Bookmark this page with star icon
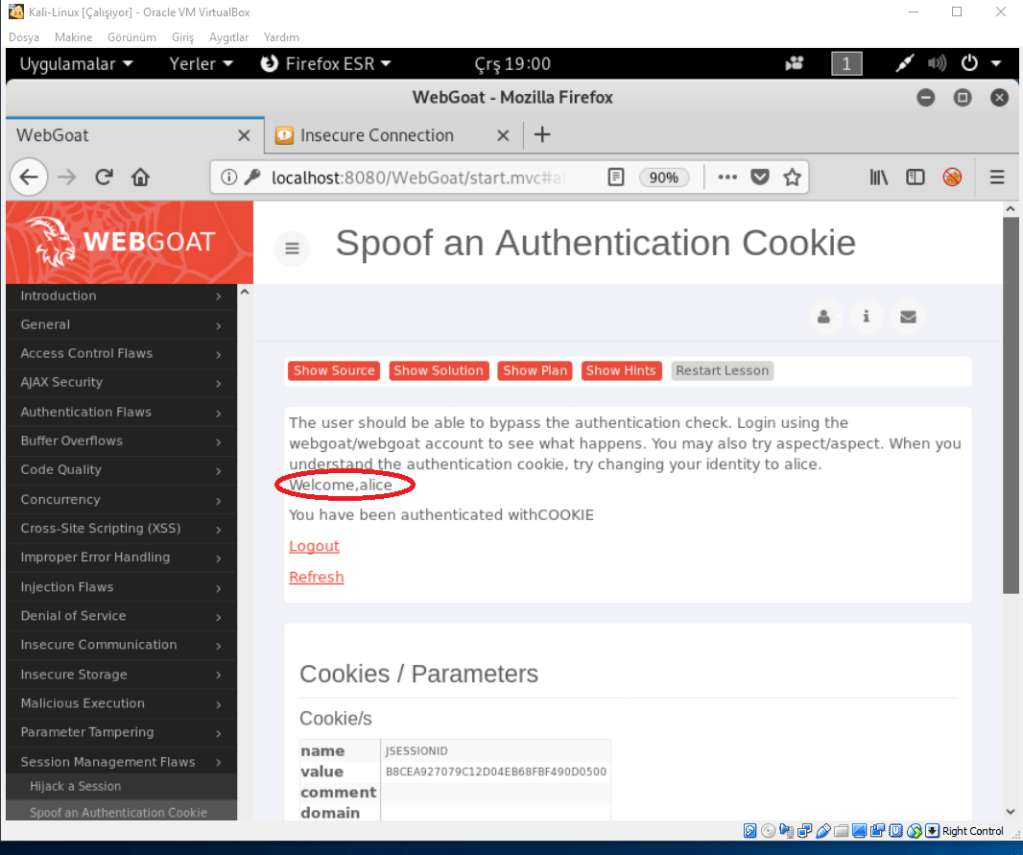 pos(792,177)
